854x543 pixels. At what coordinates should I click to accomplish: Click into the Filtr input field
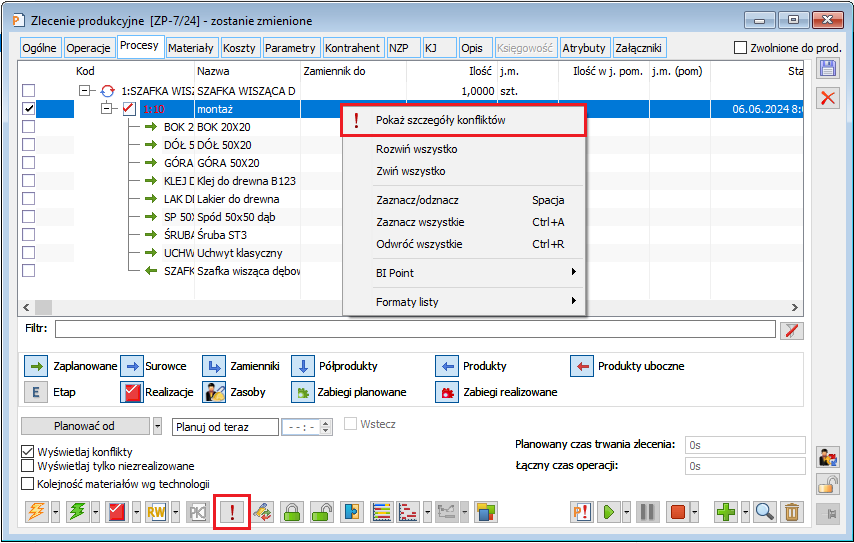click(415, 329)
